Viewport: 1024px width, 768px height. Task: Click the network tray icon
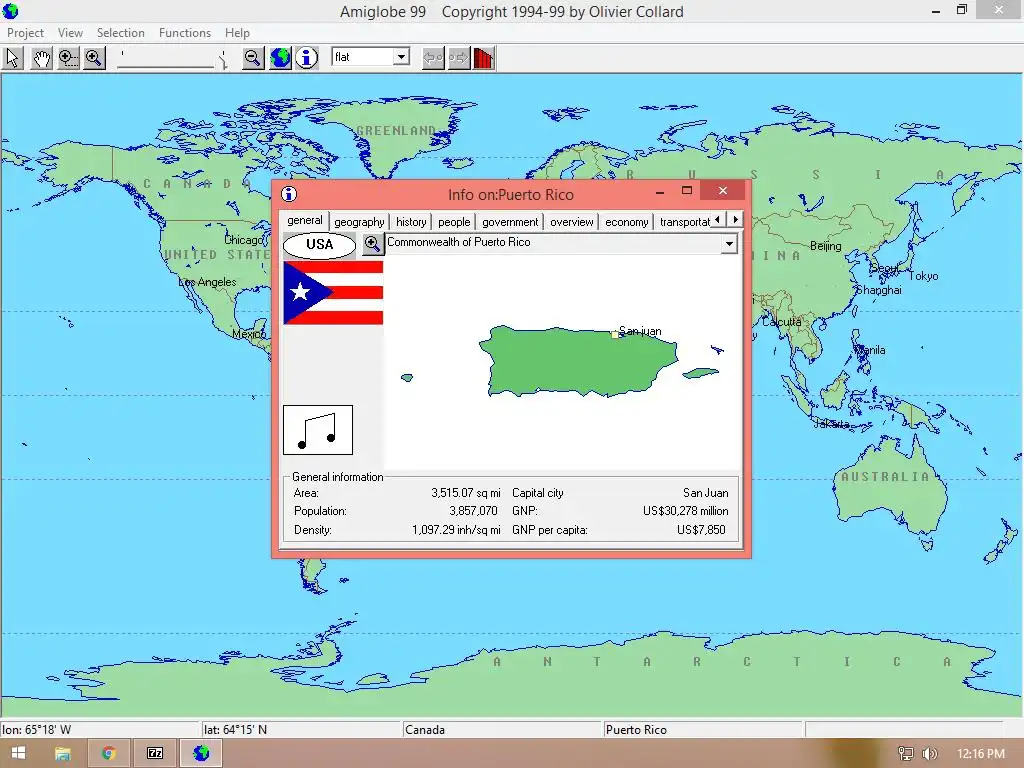point(905,754)
